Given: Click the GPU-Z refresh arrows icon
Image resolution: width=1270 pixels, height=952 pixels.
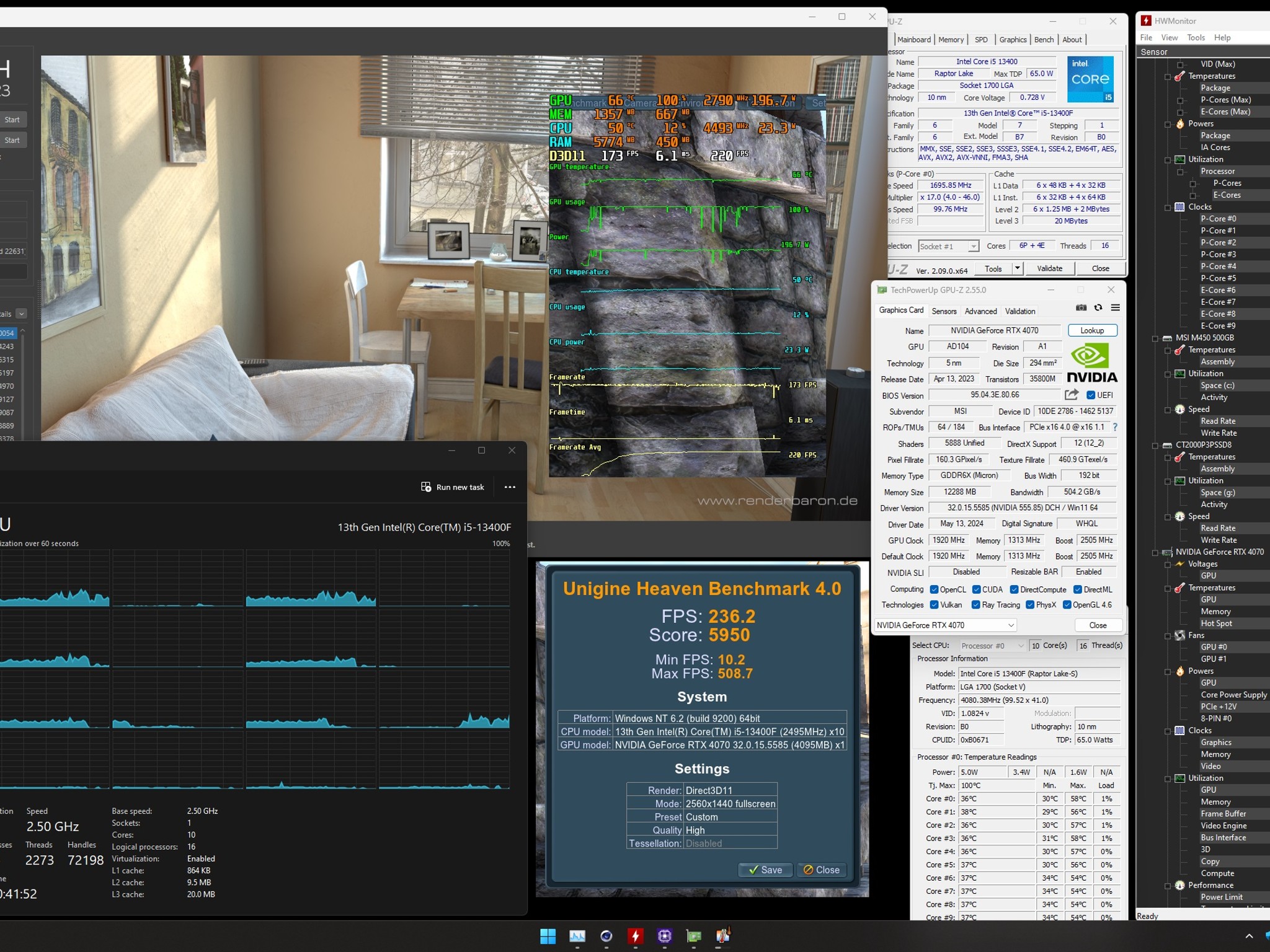Looking at the screenshot, I should click(x=1098, y=307).
